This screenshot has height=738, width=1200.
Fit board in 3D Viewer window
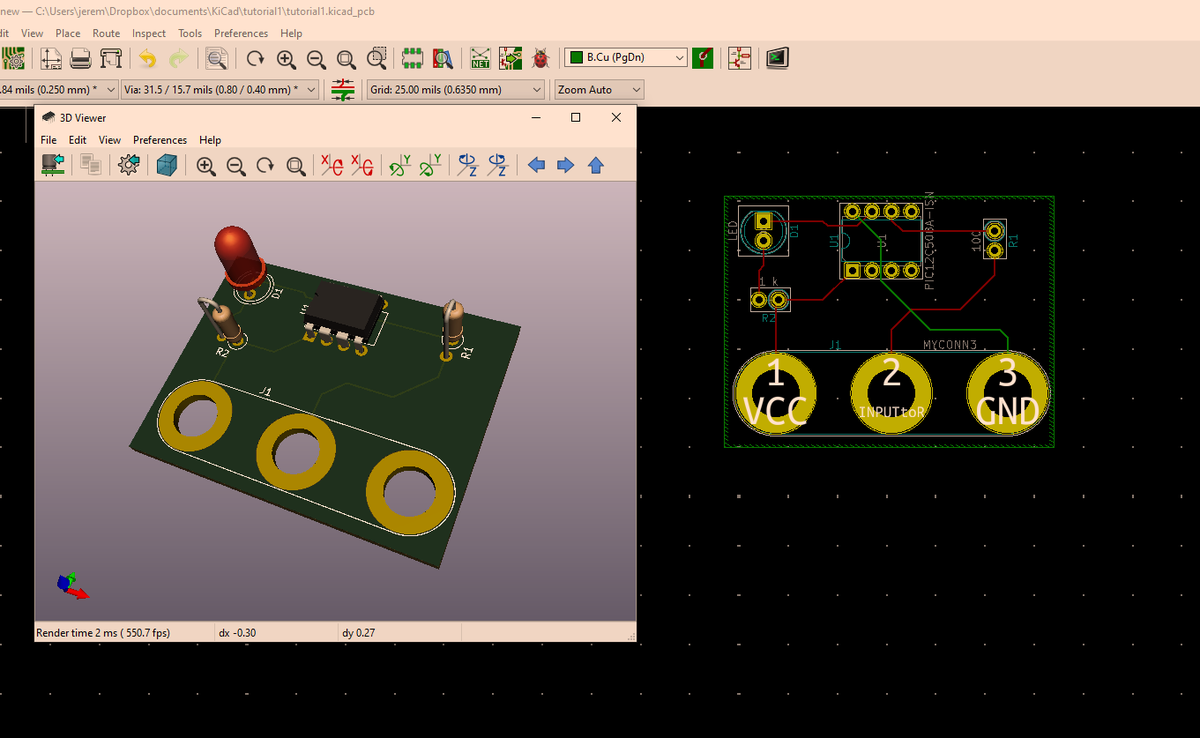click(296, 166)
